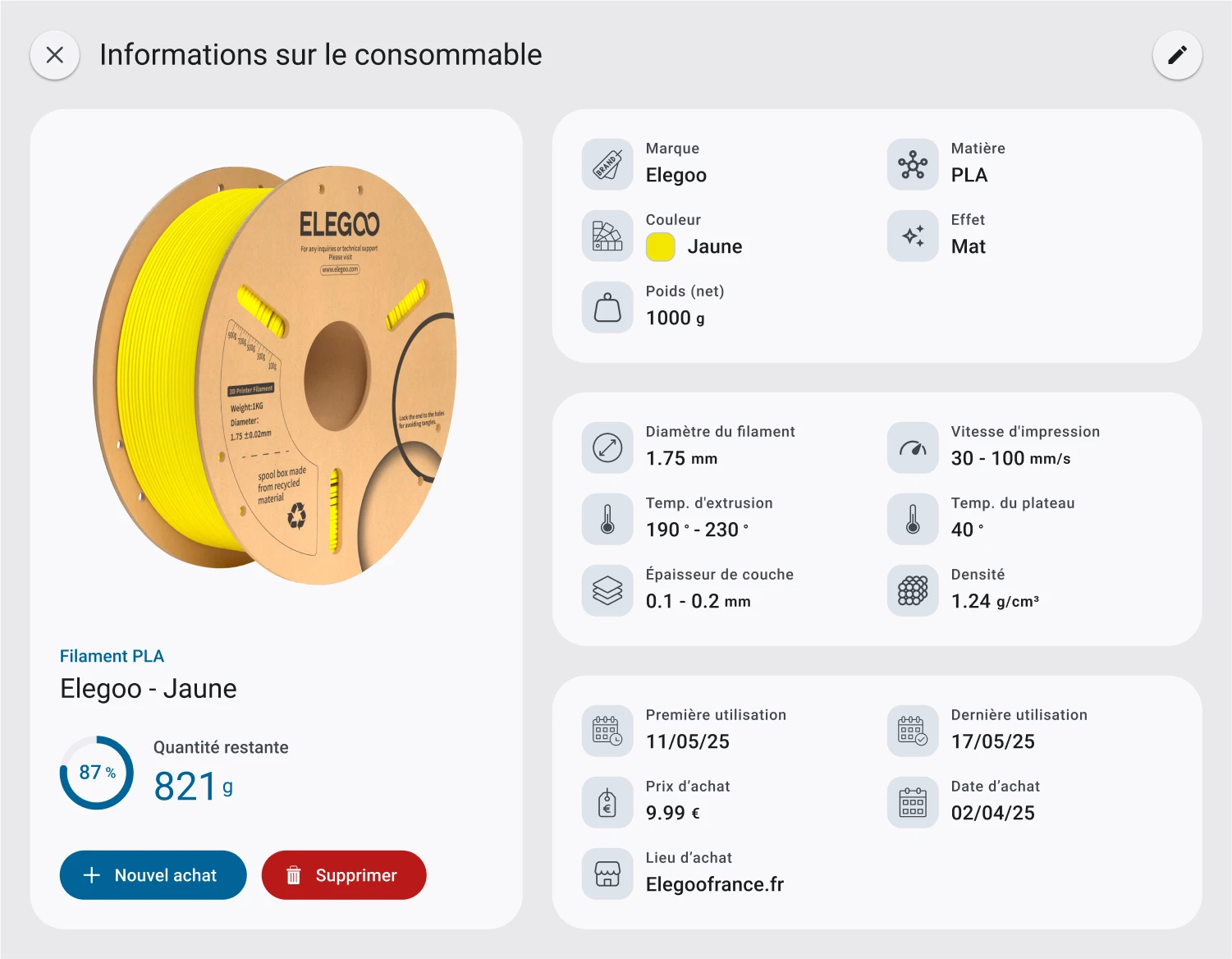Click the 0.1 - 0.2 mm layer thickness

tap(698, 601)
